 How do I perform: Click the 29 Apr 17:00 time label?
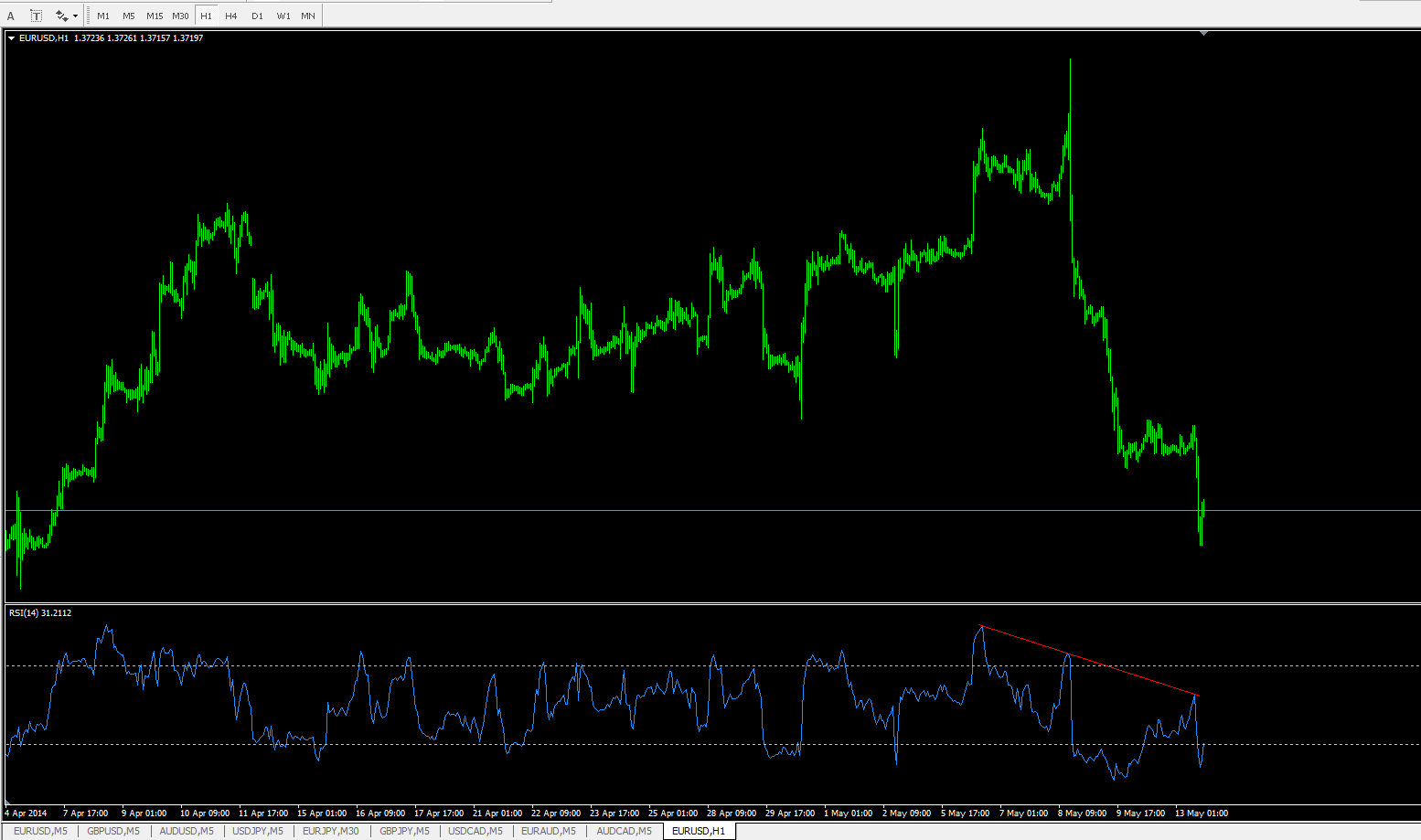[x=790, y=813]
